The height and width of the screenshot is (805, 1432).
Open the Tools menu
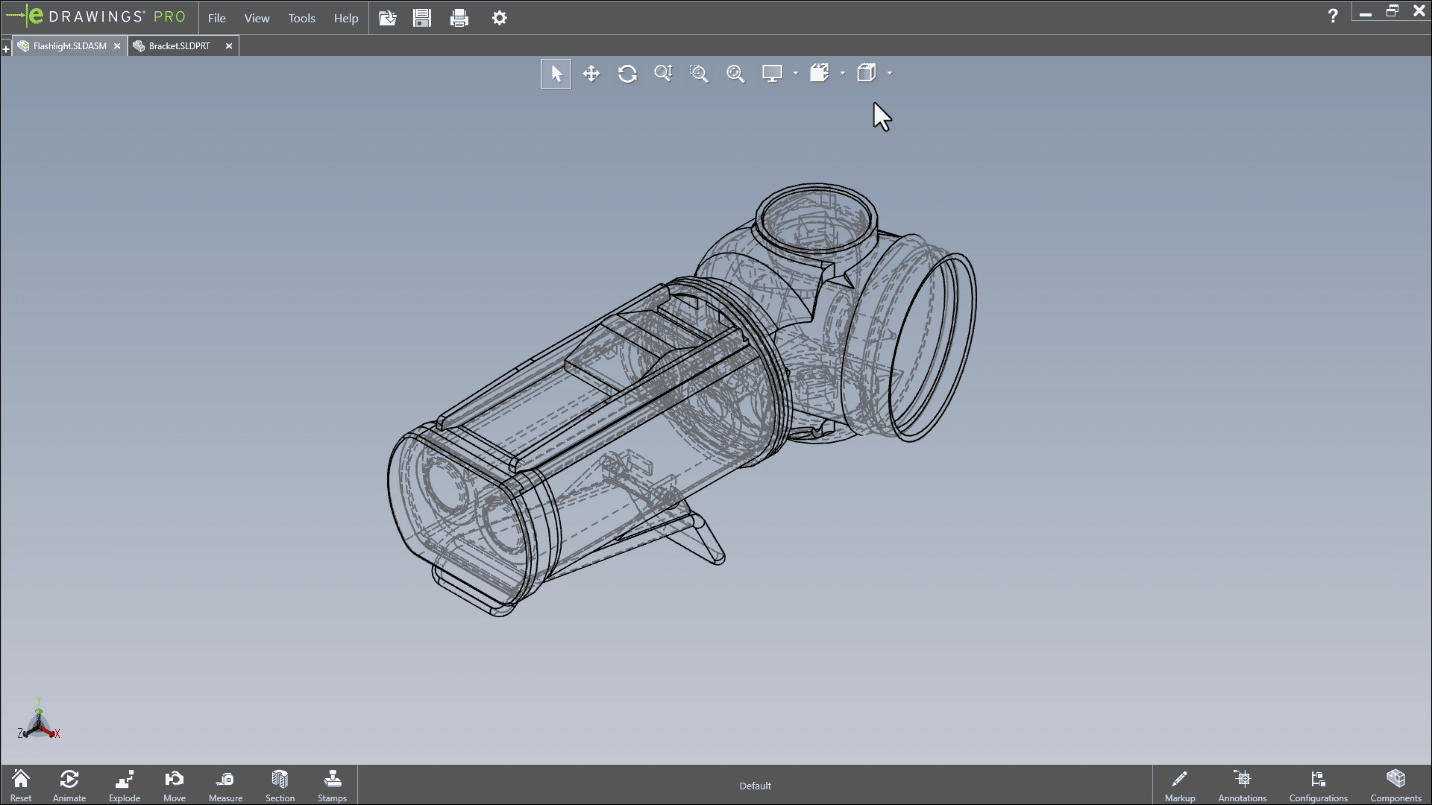[x=301, y=17]
